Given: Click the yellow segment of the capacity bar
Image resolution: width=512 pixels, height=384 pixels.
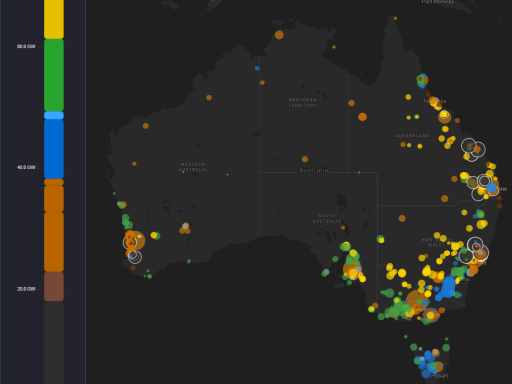Looking at the screenshot, I should 54,18.
